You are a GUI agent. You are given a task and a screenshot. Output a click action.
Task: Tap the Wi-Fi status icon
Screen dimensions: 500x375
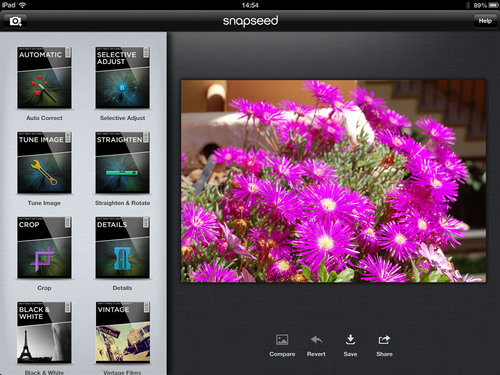[x=22, y=5]
